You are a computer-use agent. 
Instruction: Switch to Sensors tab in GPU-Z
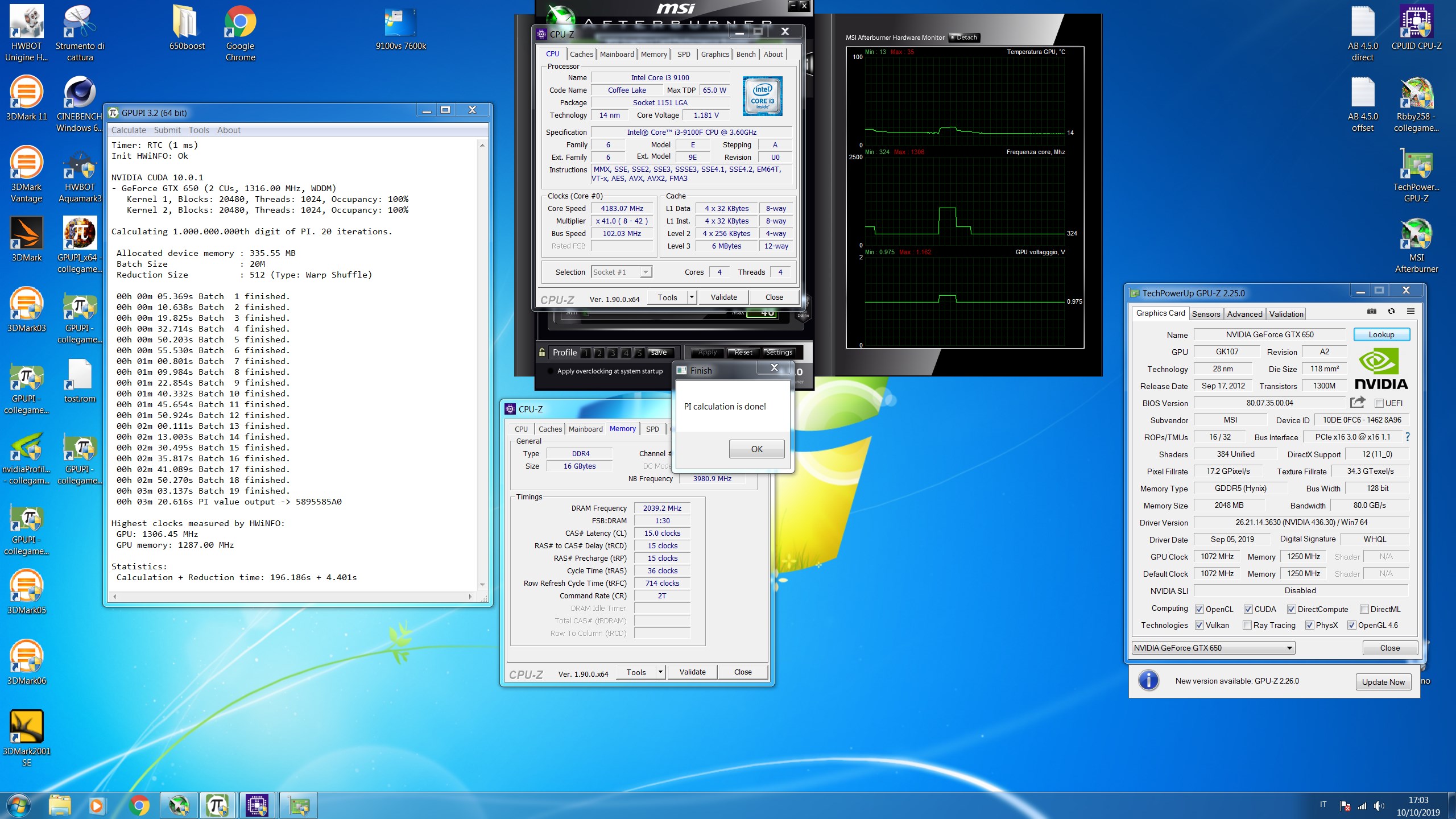pos(1206,314)
